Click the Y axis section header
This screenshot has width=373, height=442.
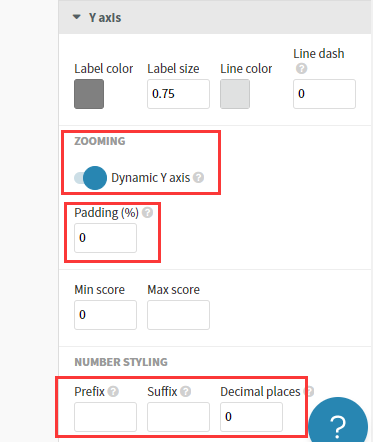(x=215, y=17)
